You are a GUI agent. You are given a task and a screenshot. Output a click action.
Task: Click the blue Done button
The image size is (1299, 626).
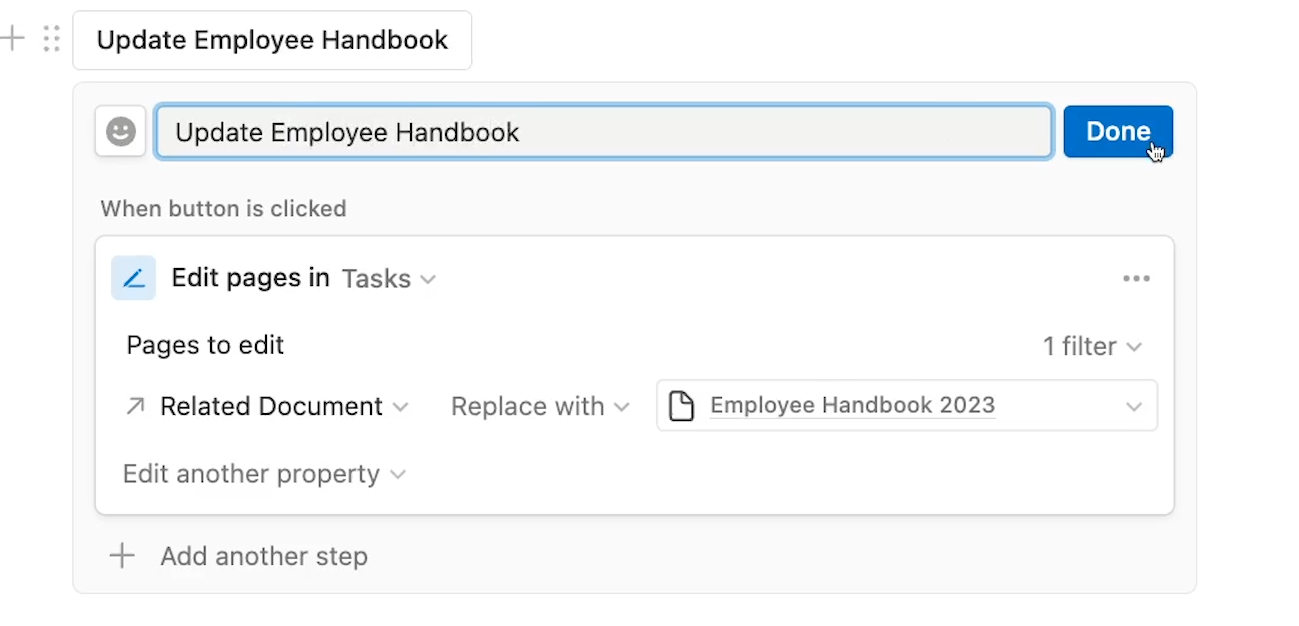click(x=1118, y=132)
